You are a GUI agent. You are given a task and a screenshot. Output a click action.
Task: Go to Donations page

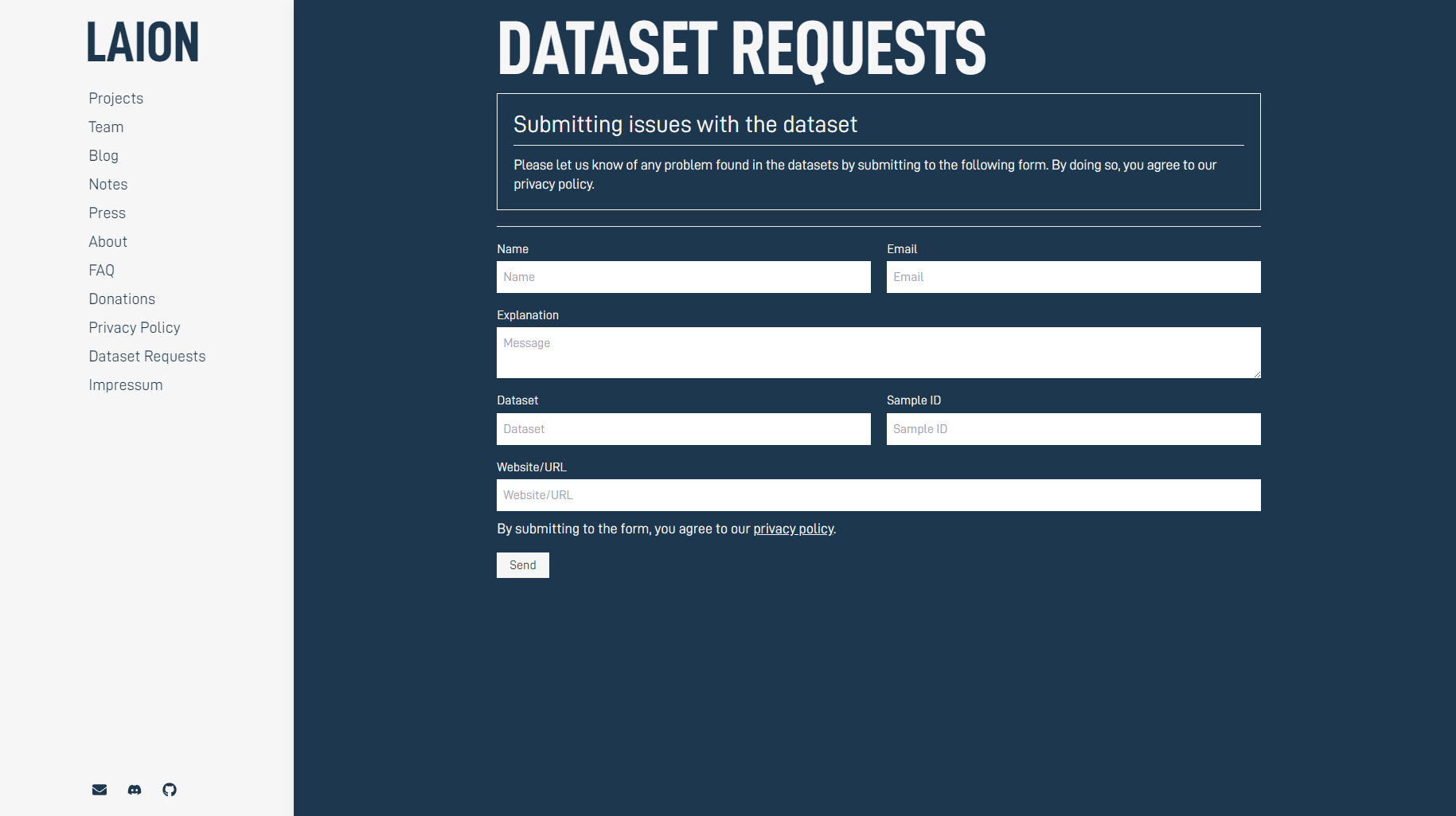pos(122,299)
